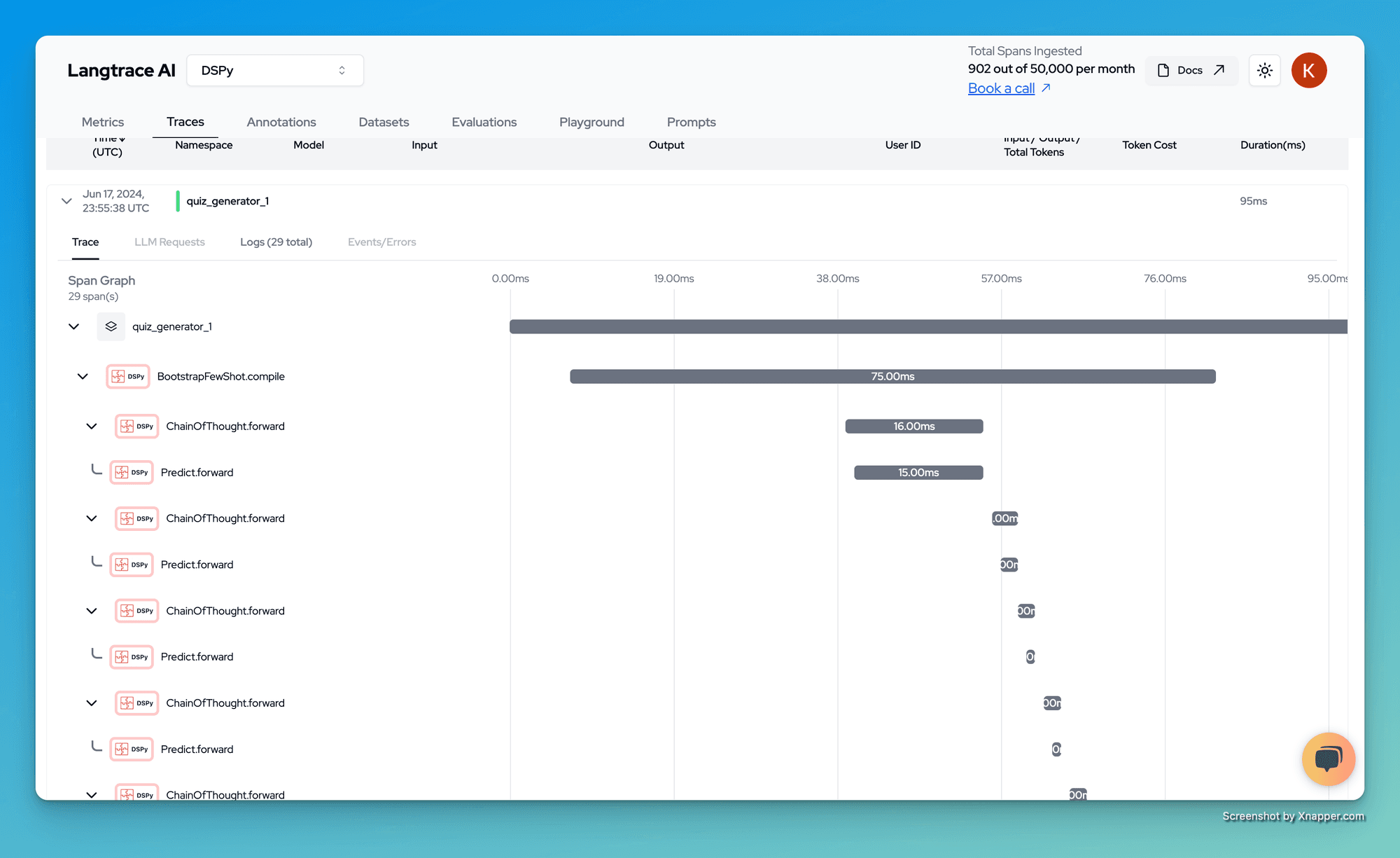The width and height of the screenshot is (1400, 858).
Task: Open the Prompts tab
Action: coord(692,122)
